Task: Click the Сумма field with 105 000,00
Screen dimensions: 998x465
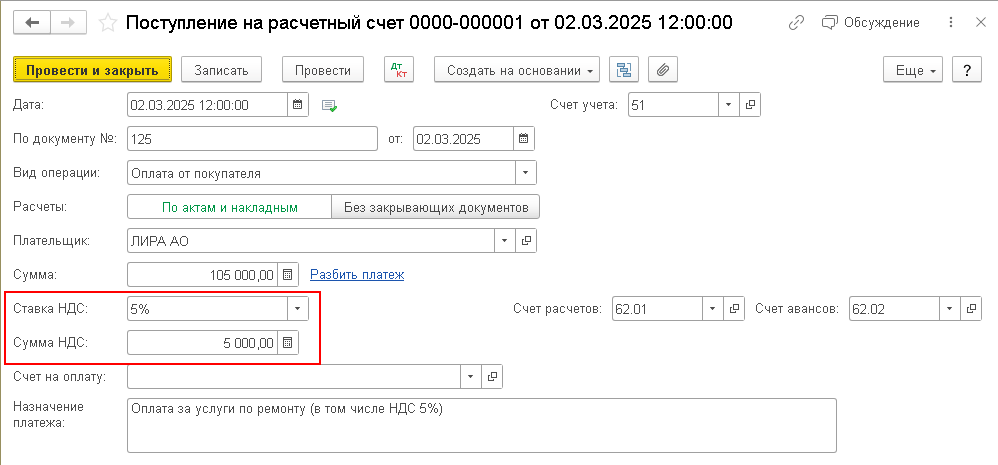Action: point(202,275)
